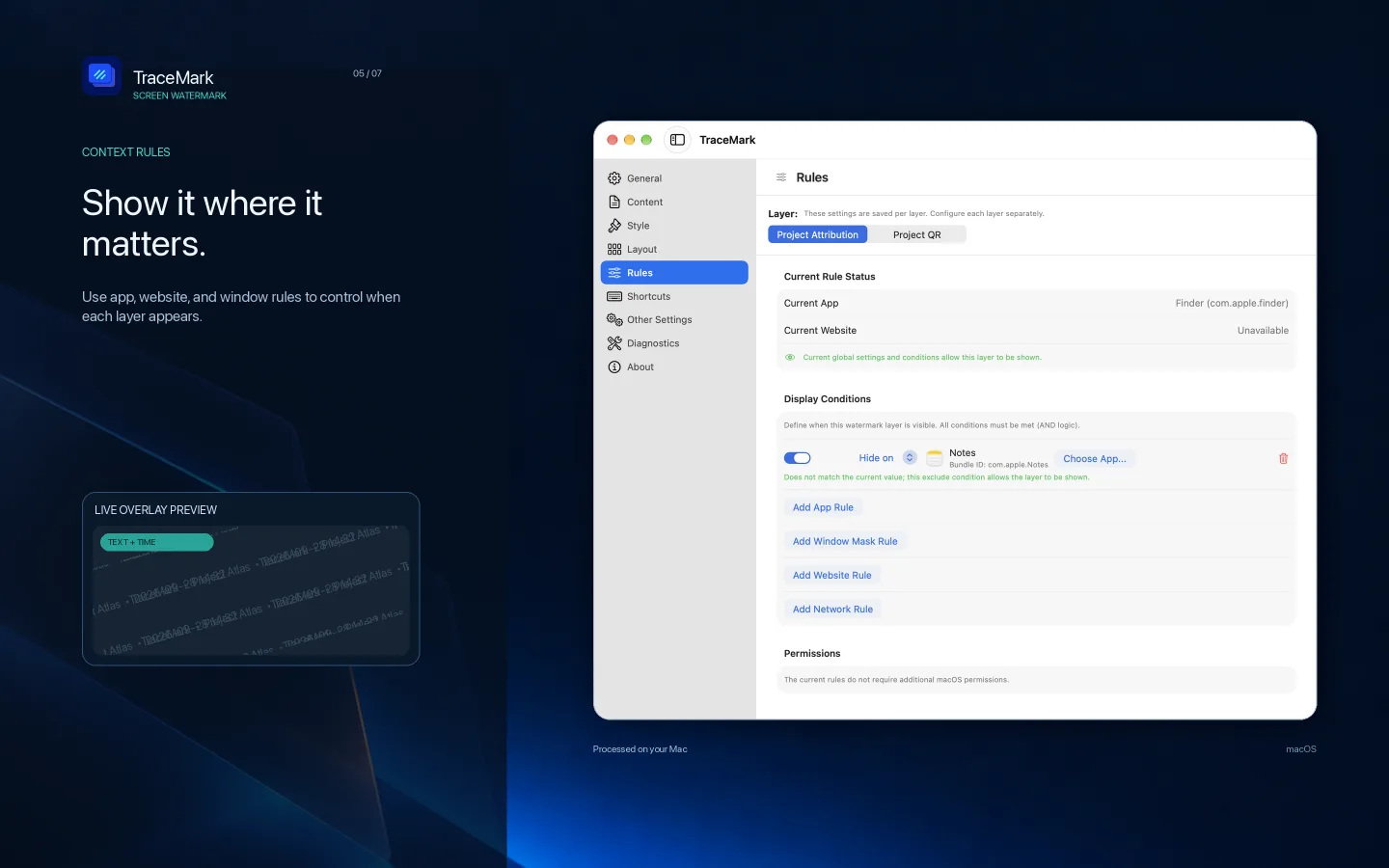
Task: Click the TraceMark app logo icon
Action: [101, 76]
